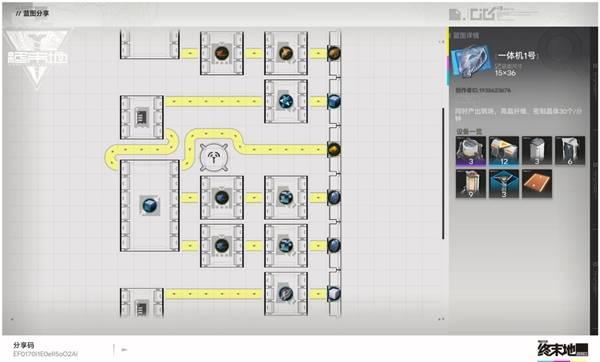Click the top-left brown ore processing machine
The width and height of the screenshot is (600, 362).
[x=222, y=53]
